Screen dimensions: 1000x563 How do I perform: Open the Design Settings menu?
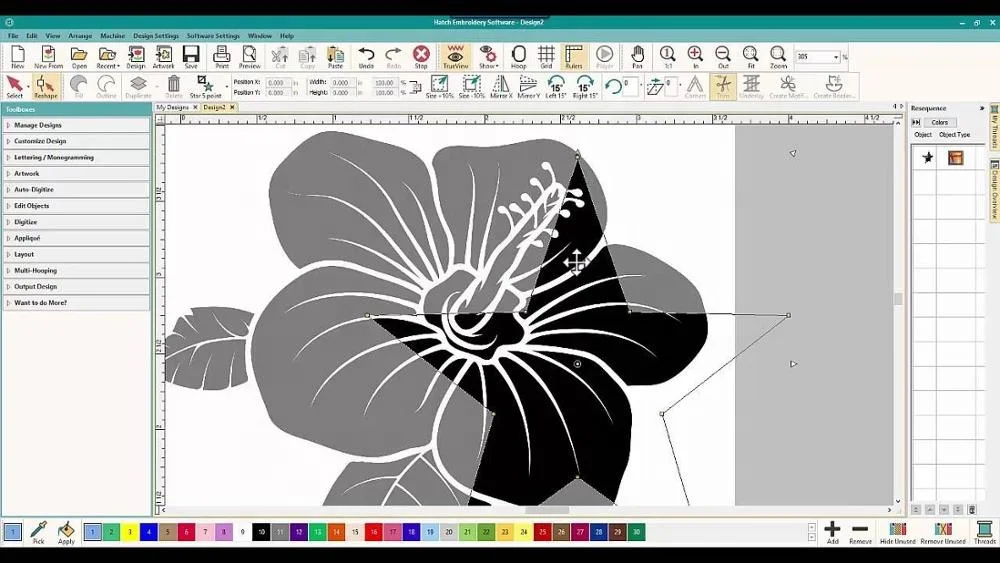[x=156, y=36]
